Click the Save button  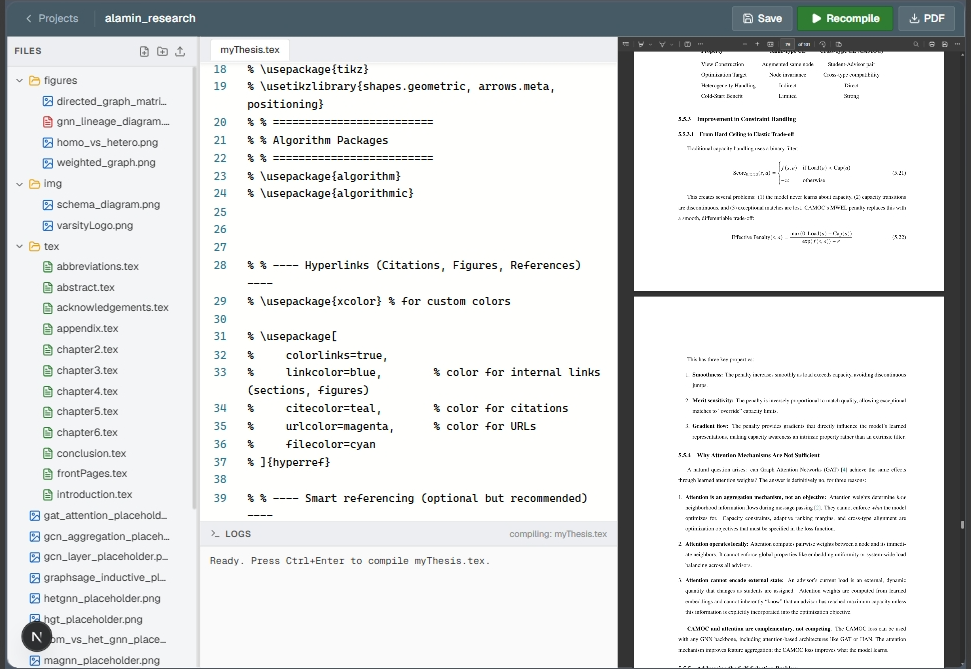coord(762,19)
